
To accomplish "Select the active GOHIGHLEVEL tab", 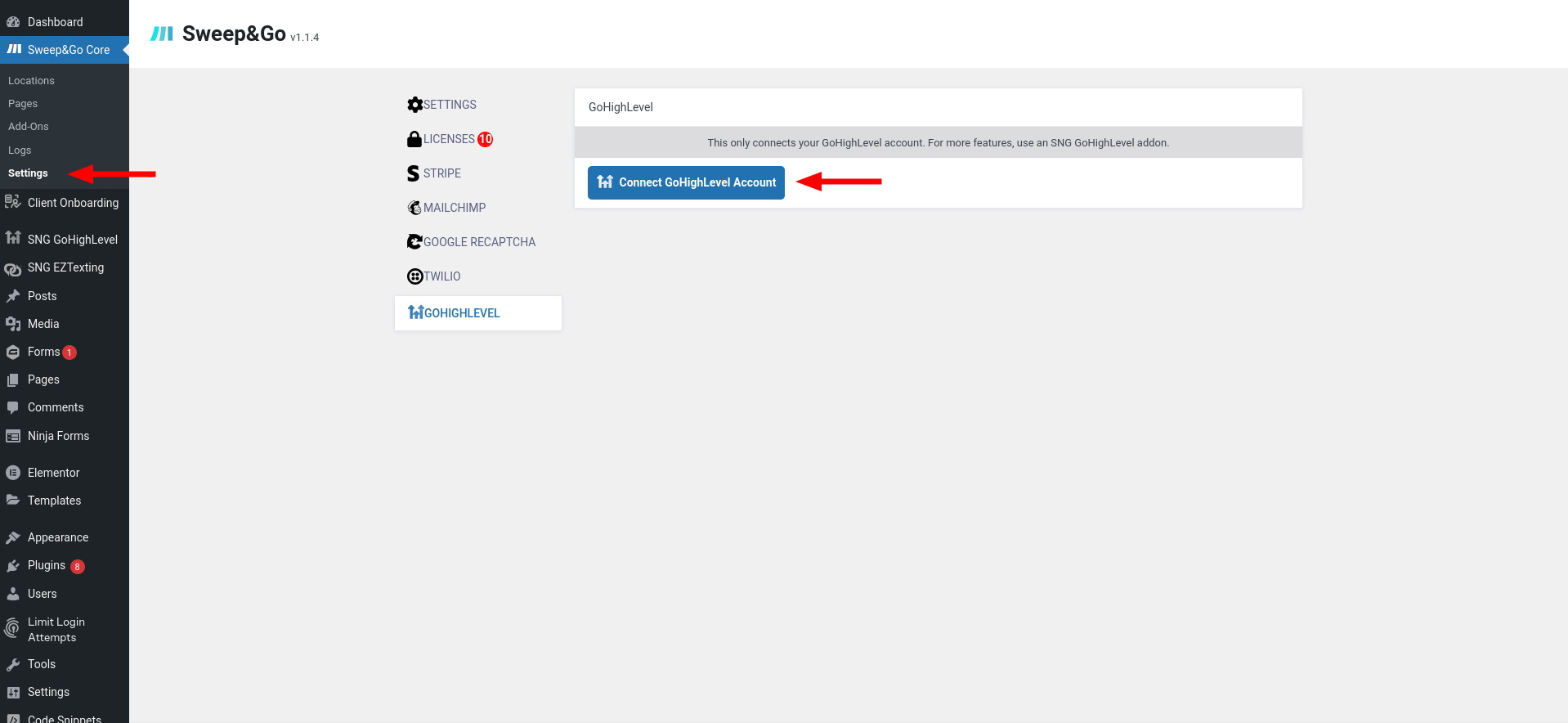I will [x=477, y=313].
